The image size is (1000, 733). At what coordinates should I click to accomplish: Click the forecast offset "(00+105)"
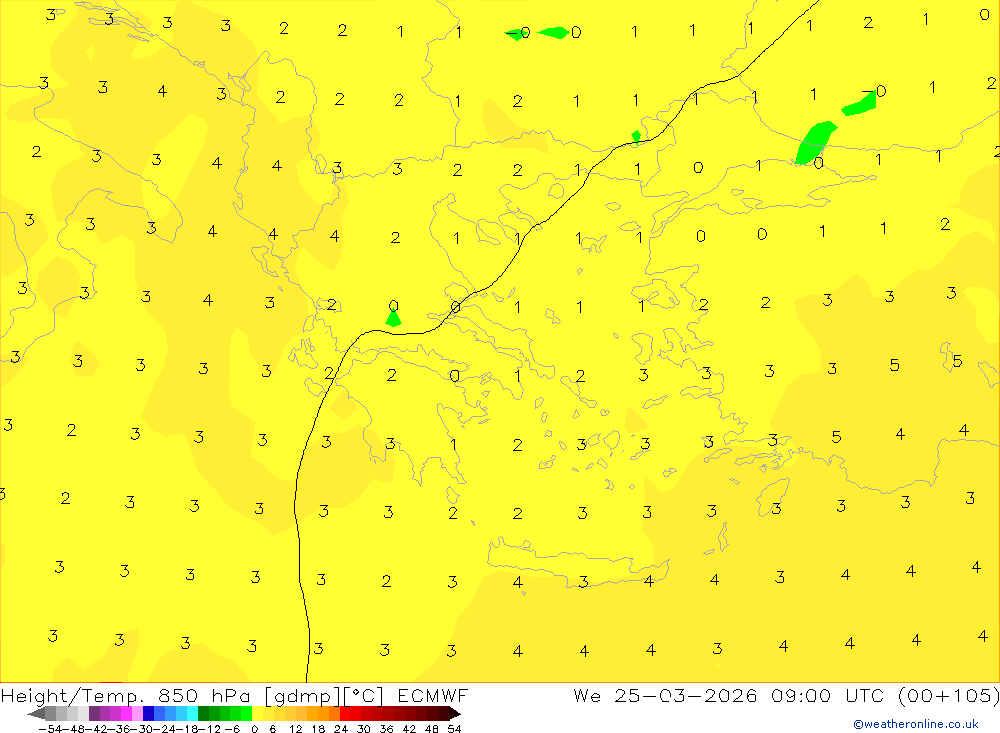pyautogui.click(x=948, y=695)
